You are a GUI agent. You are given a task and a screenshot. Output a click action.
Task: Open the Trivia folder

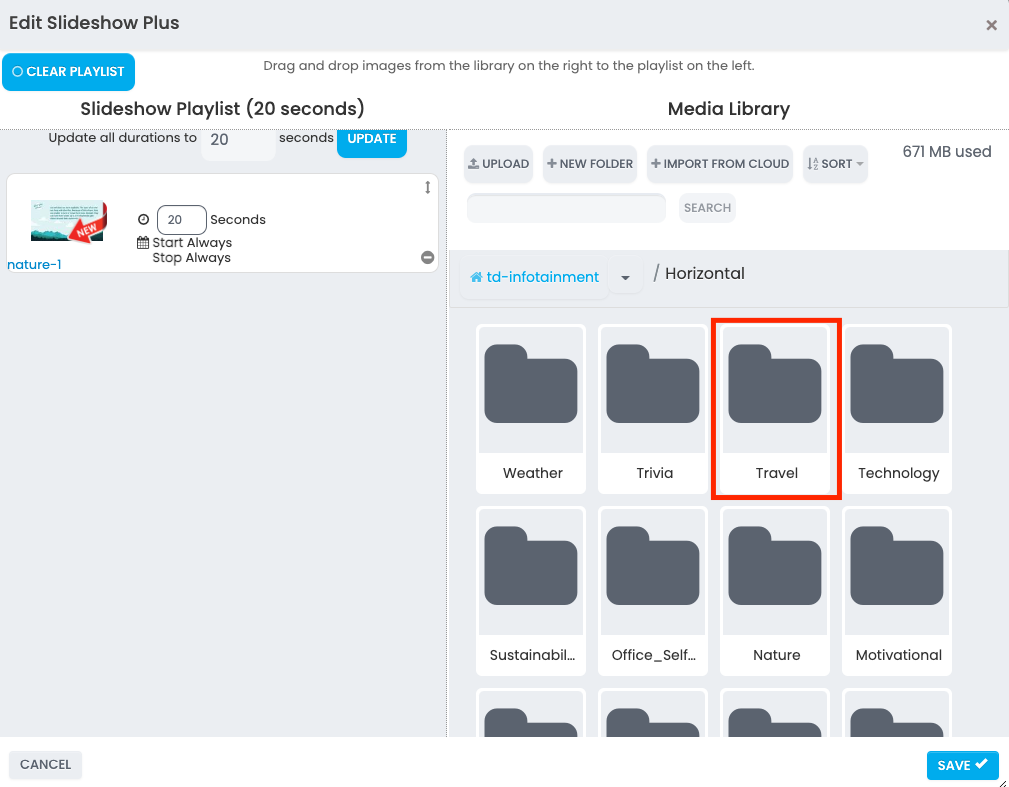pos(653,409)
